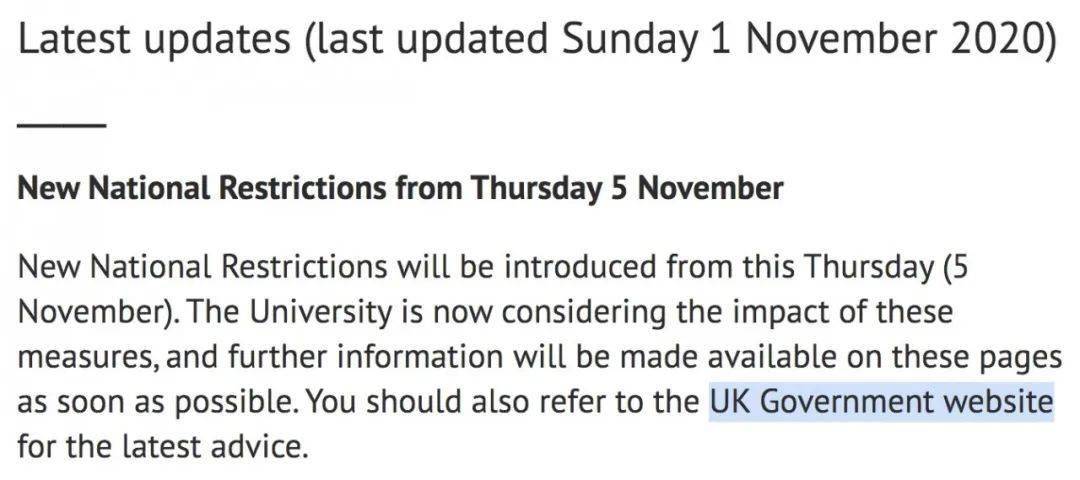Click the word 'November).' starting second paragraph line
This screenshot has width=1080, height=480.
[96, 313]
